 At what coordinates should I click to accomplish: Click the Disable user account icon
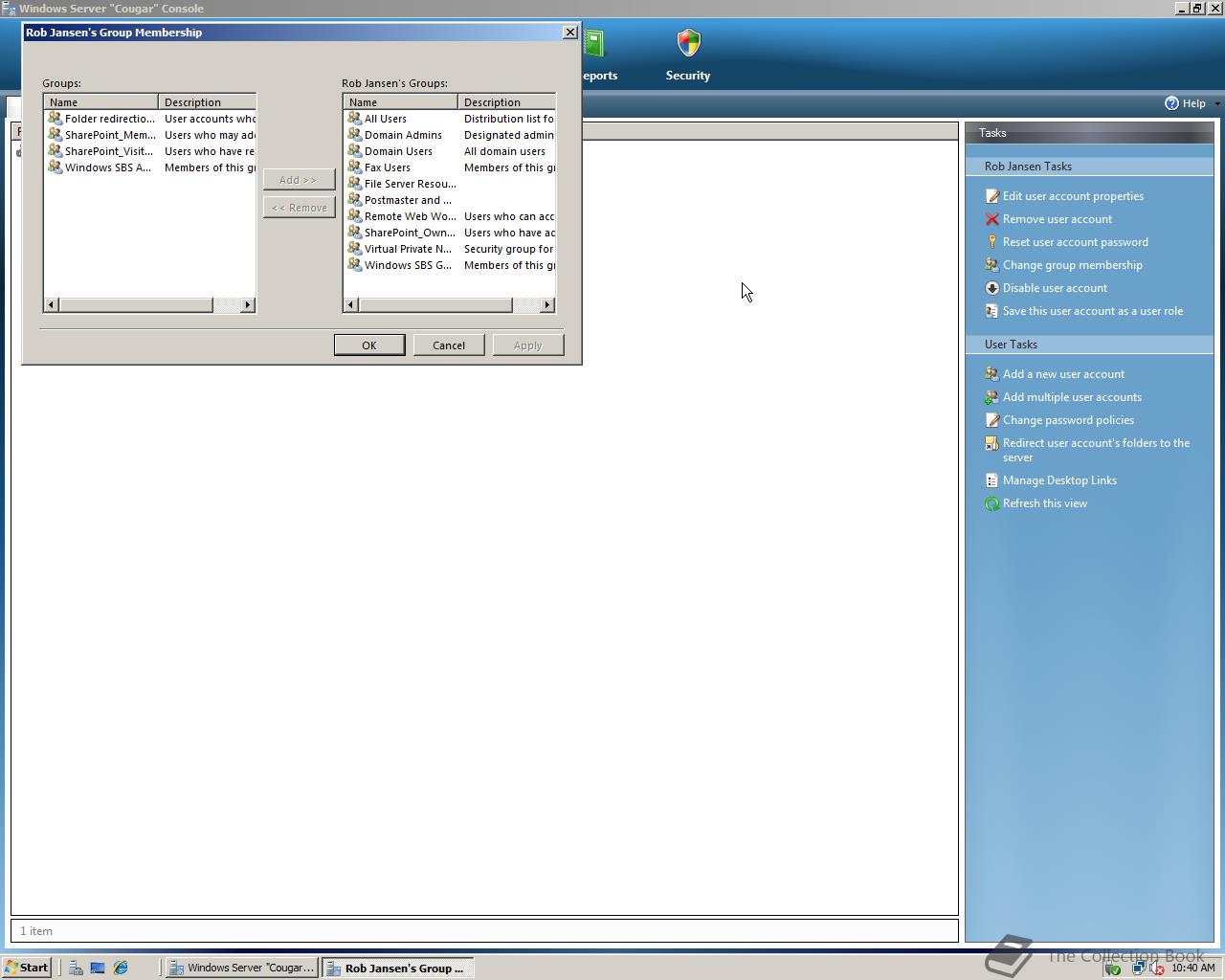991,287
